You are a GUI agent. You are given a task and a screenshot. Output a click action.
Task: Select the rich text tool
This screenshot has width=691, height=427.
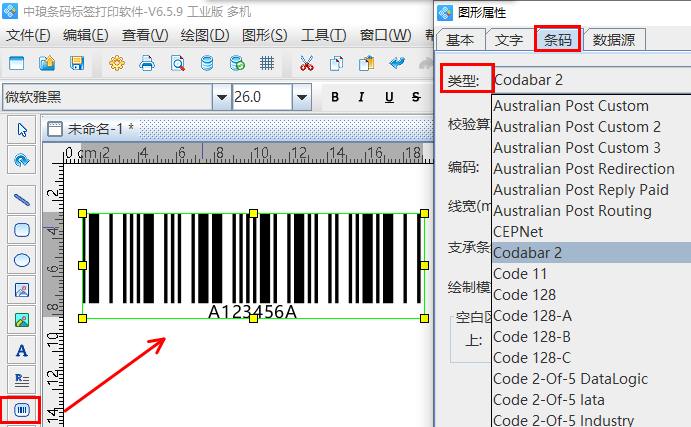coord(22,379)
